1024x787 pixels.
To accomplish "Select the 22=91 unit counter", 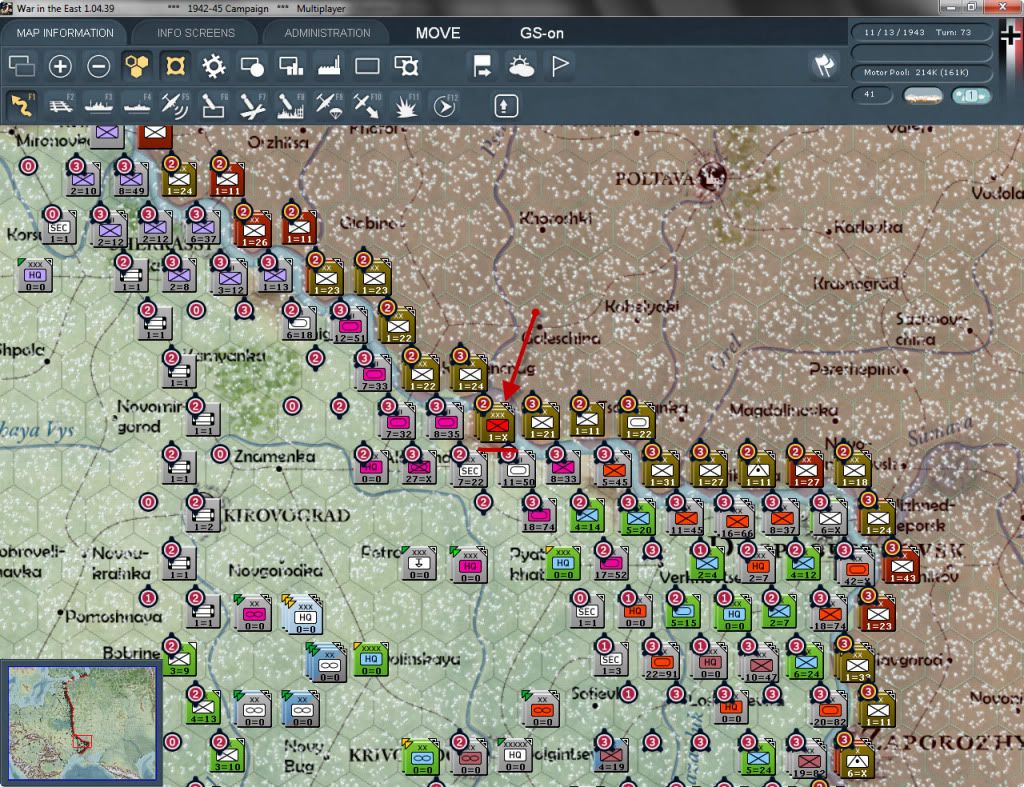I will pyautogui.click(x=662, y=663).
